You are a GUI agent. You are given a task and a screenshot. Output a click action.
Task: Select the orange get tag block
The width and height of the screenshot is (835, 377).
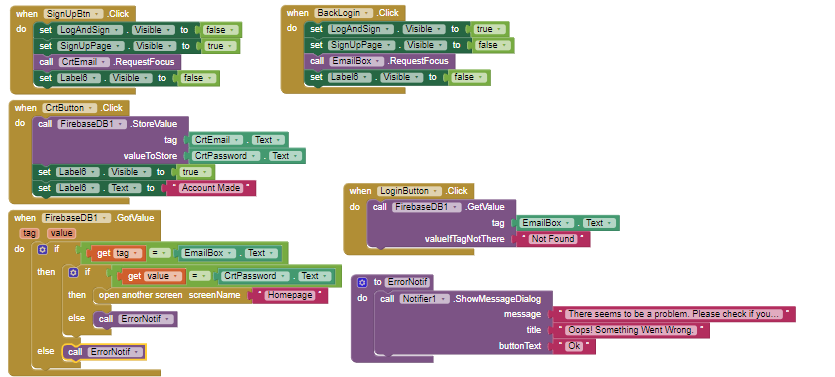(x=118, y=253)
